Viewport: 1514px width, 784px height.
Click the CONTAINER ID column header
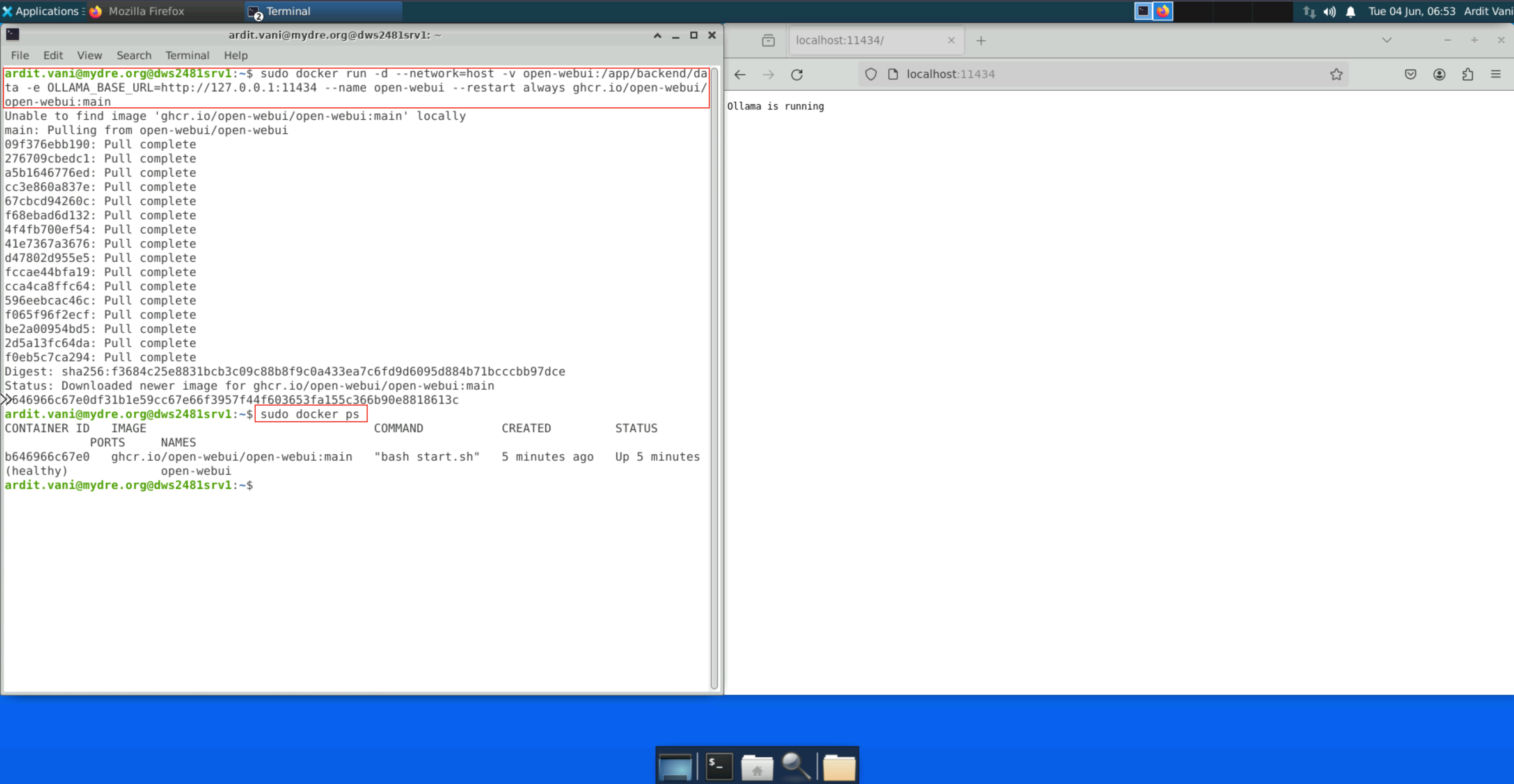point(47,428)
